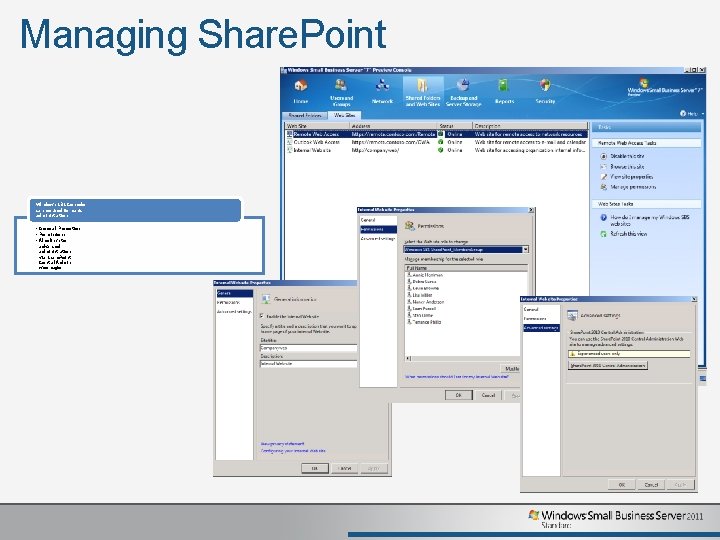Screen dimensions: 720x540
Task: Select the Outlook Web Access row
Action: click(436, 142)
